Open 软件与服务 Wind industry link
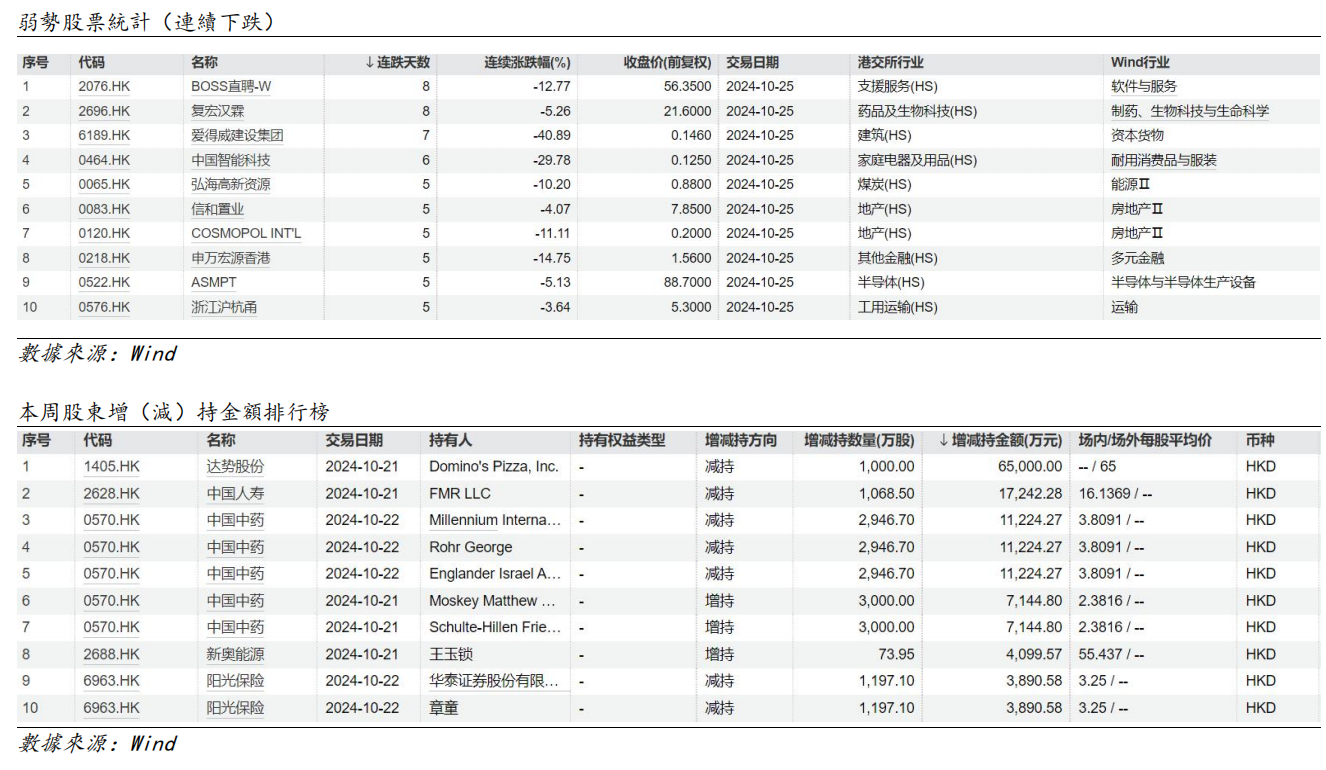The width and height of the screenshot is (1326, 770). pos(1144,87)
